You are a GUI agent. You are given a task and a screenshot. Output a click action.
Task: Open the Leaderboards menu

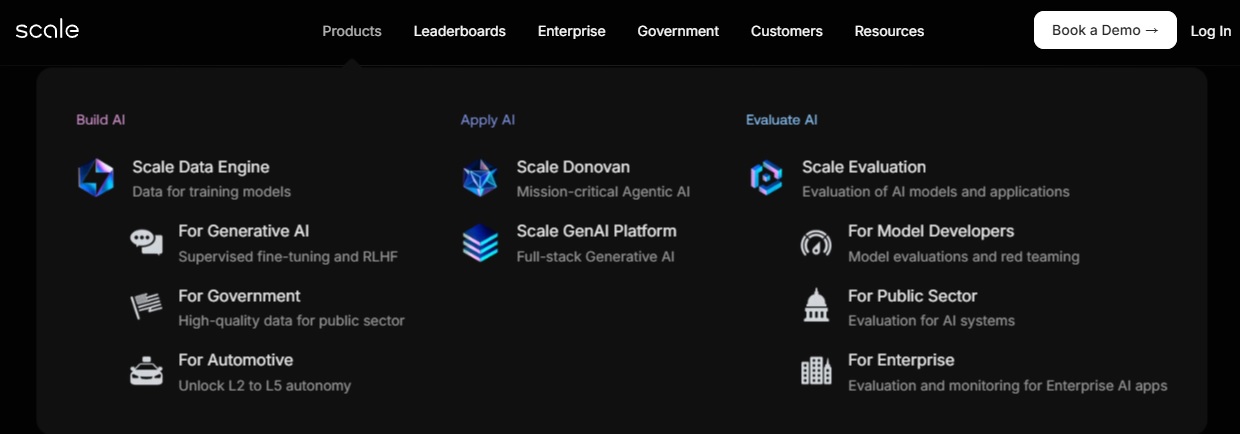[460, 31]
